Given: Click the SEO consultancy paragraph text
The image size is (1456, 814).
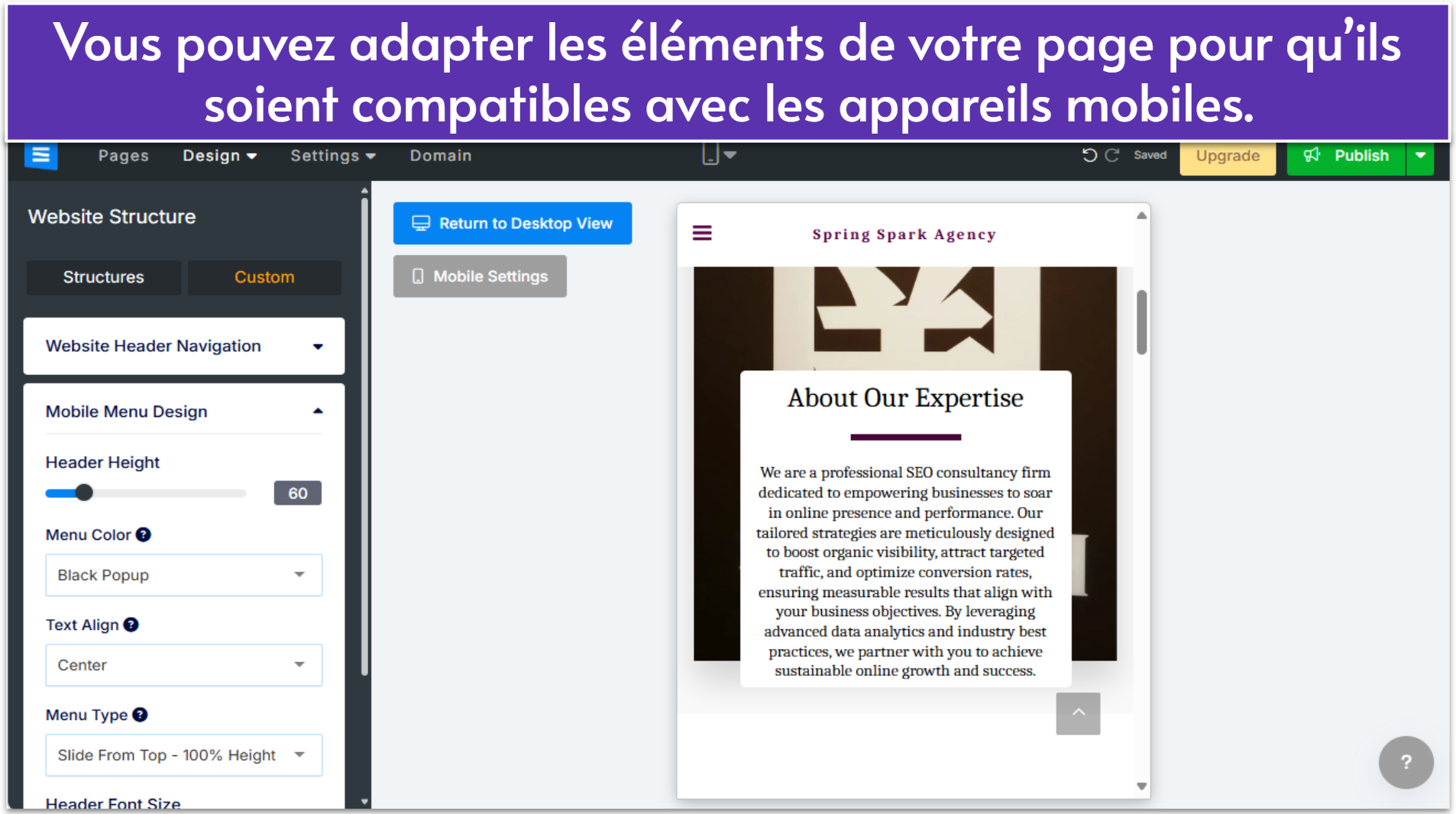Looking at the screenshot, I should [x=905, y=572].
